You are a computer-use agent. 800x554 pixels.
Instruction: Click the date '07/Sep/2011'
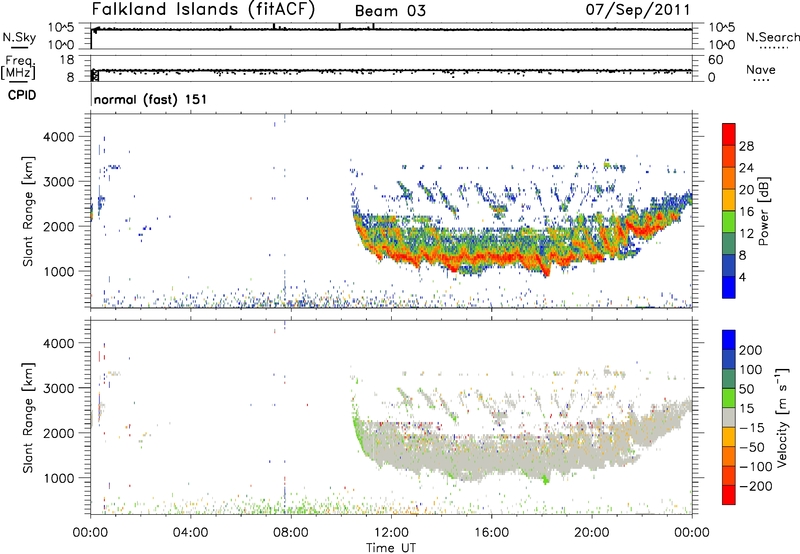[638, 9]
